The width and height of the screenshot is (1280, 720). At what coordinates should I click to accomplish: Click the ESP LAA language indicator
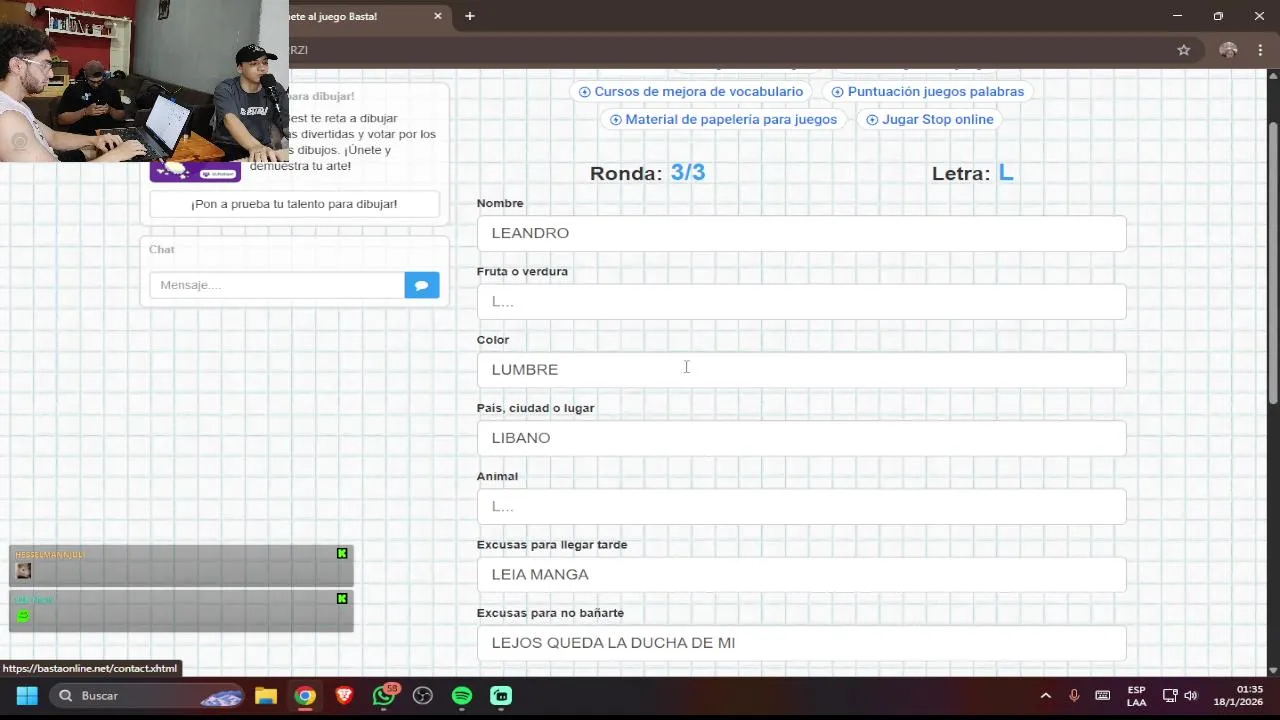pos(1137,696)
